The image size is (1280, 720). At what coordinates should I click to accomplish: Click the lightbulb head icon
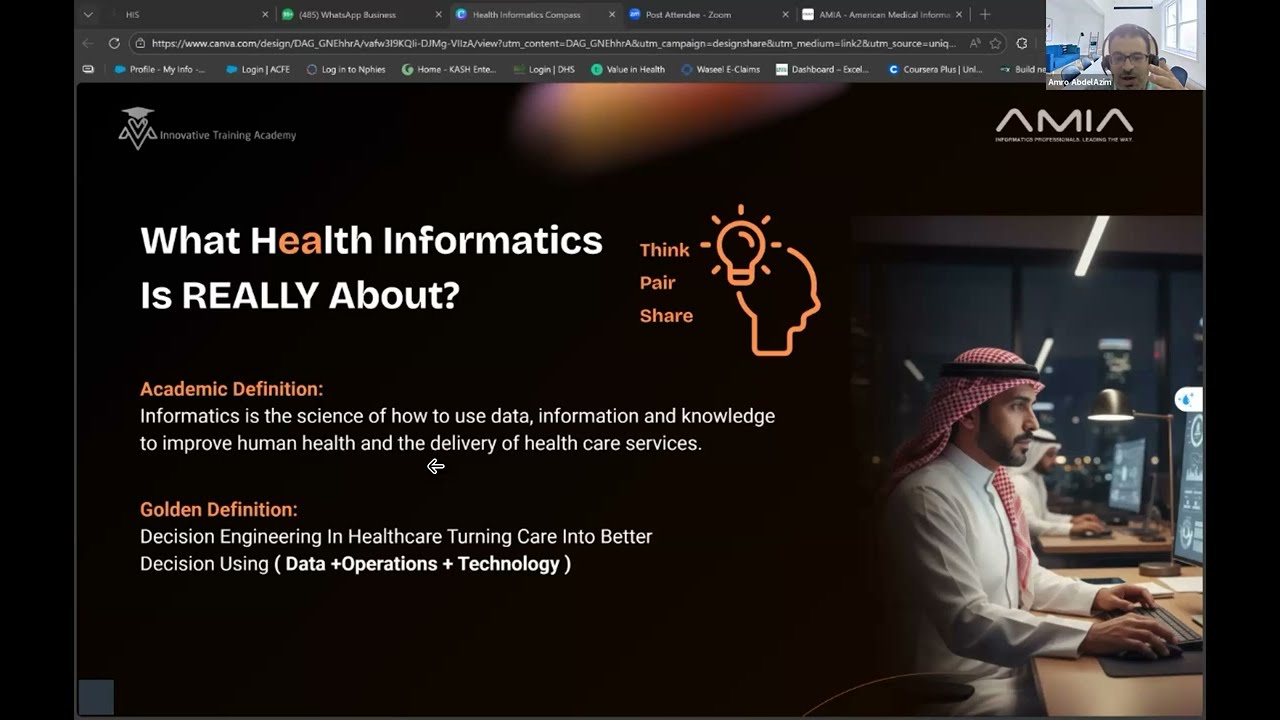[x=761, y=280]
